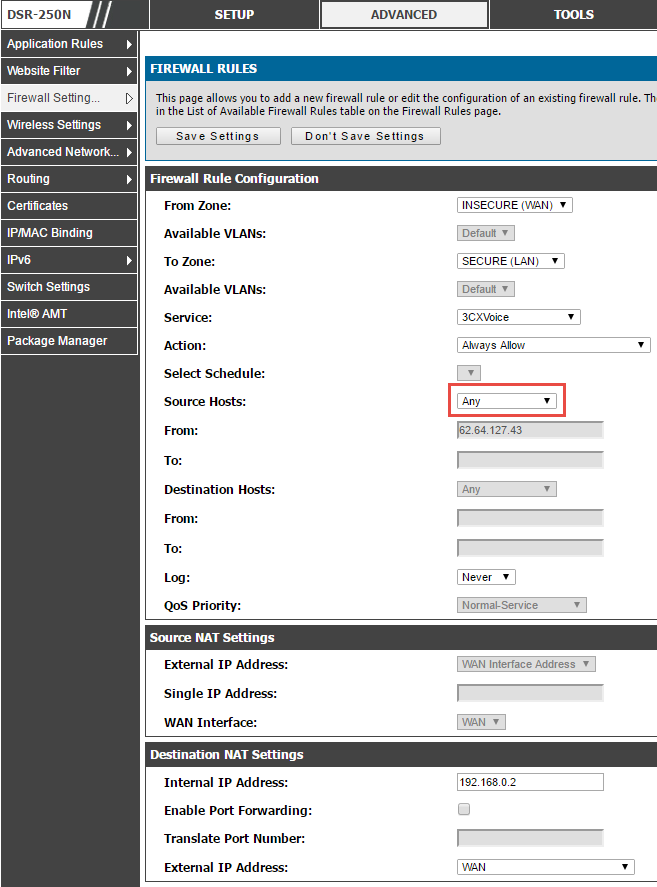
Task: Expand Wireless Settings submenu arrow
Action: [x=129, y=125]
